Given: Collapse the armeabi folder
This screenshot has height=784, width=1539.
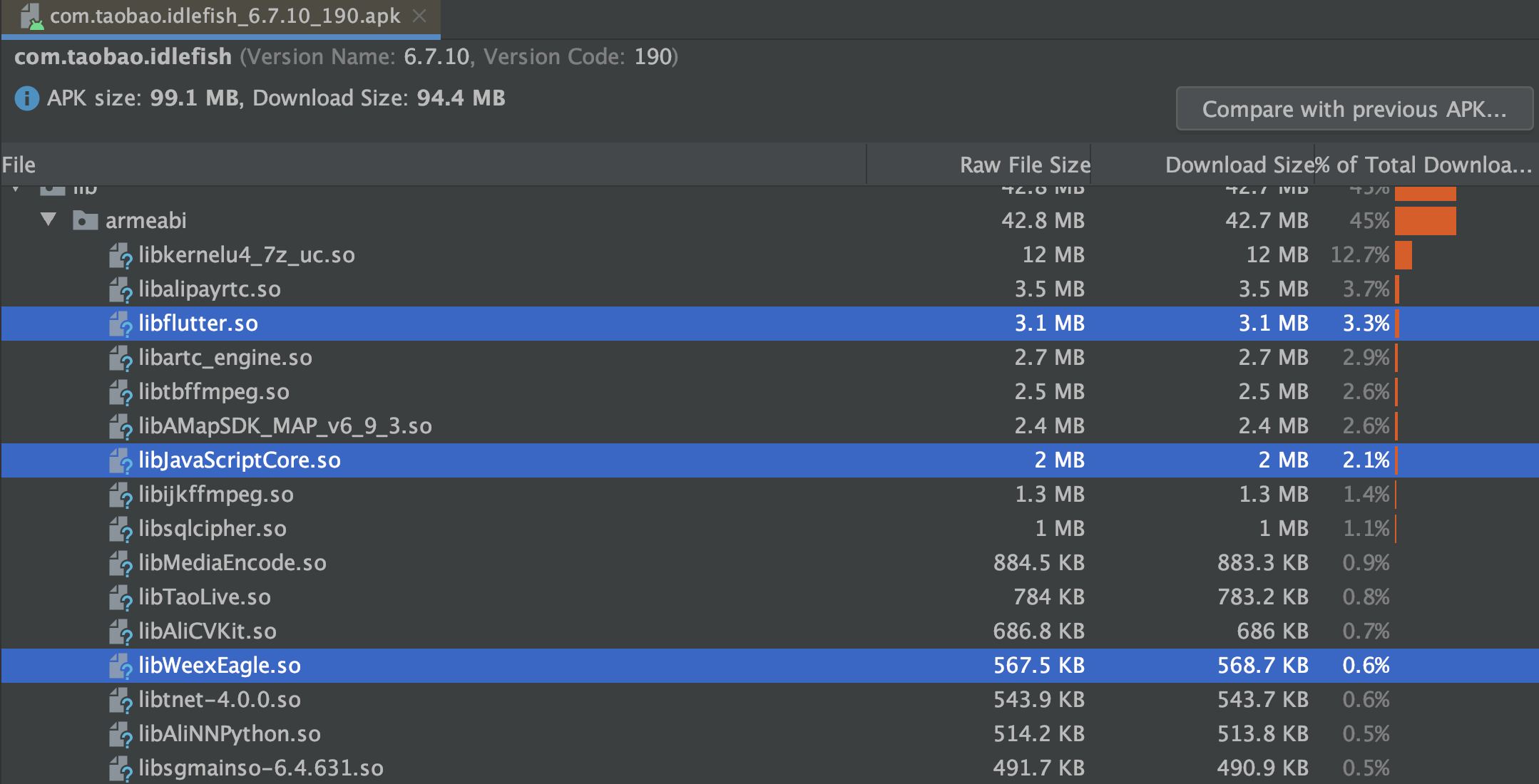Looking at the screenshot, I should click(x=48, y=220).
